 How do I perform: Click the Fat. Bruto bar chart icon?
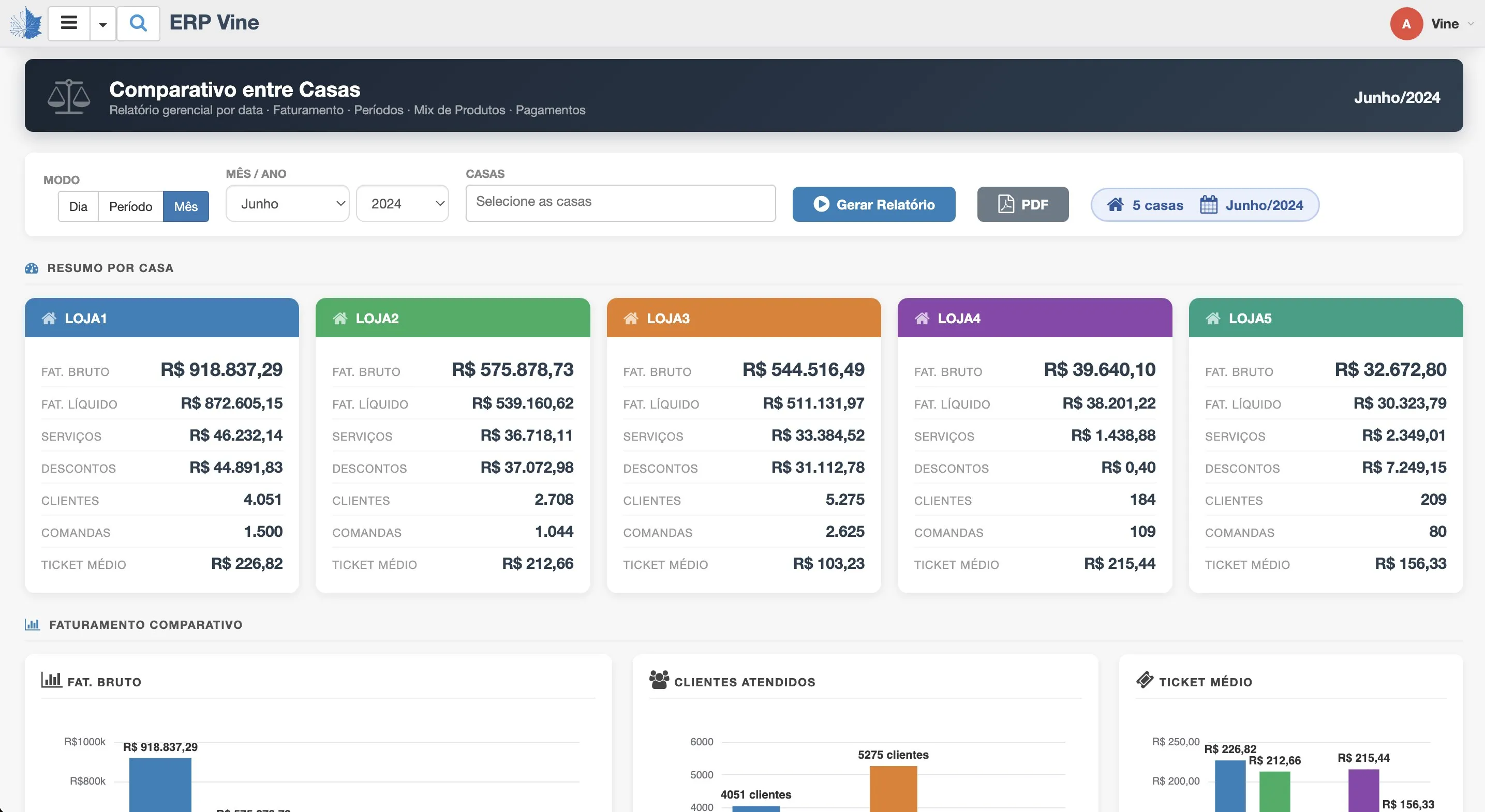click(51, 680)
